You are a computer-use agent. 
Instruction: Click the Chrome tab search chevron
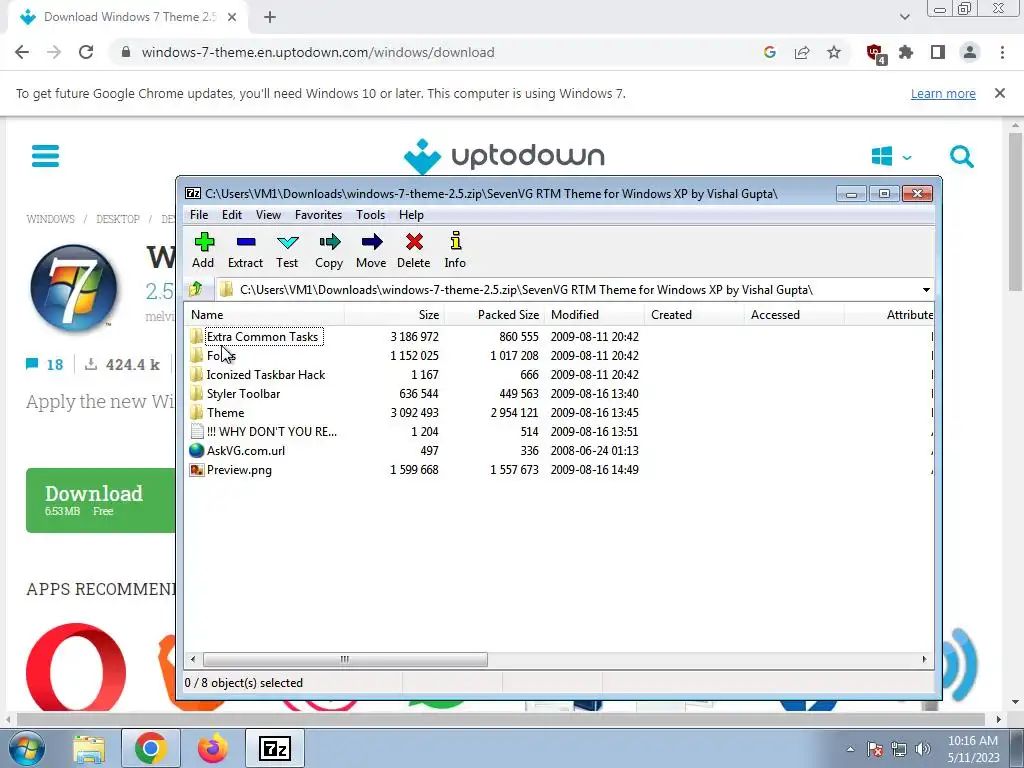pyautogui.click(x=904, y=17)
